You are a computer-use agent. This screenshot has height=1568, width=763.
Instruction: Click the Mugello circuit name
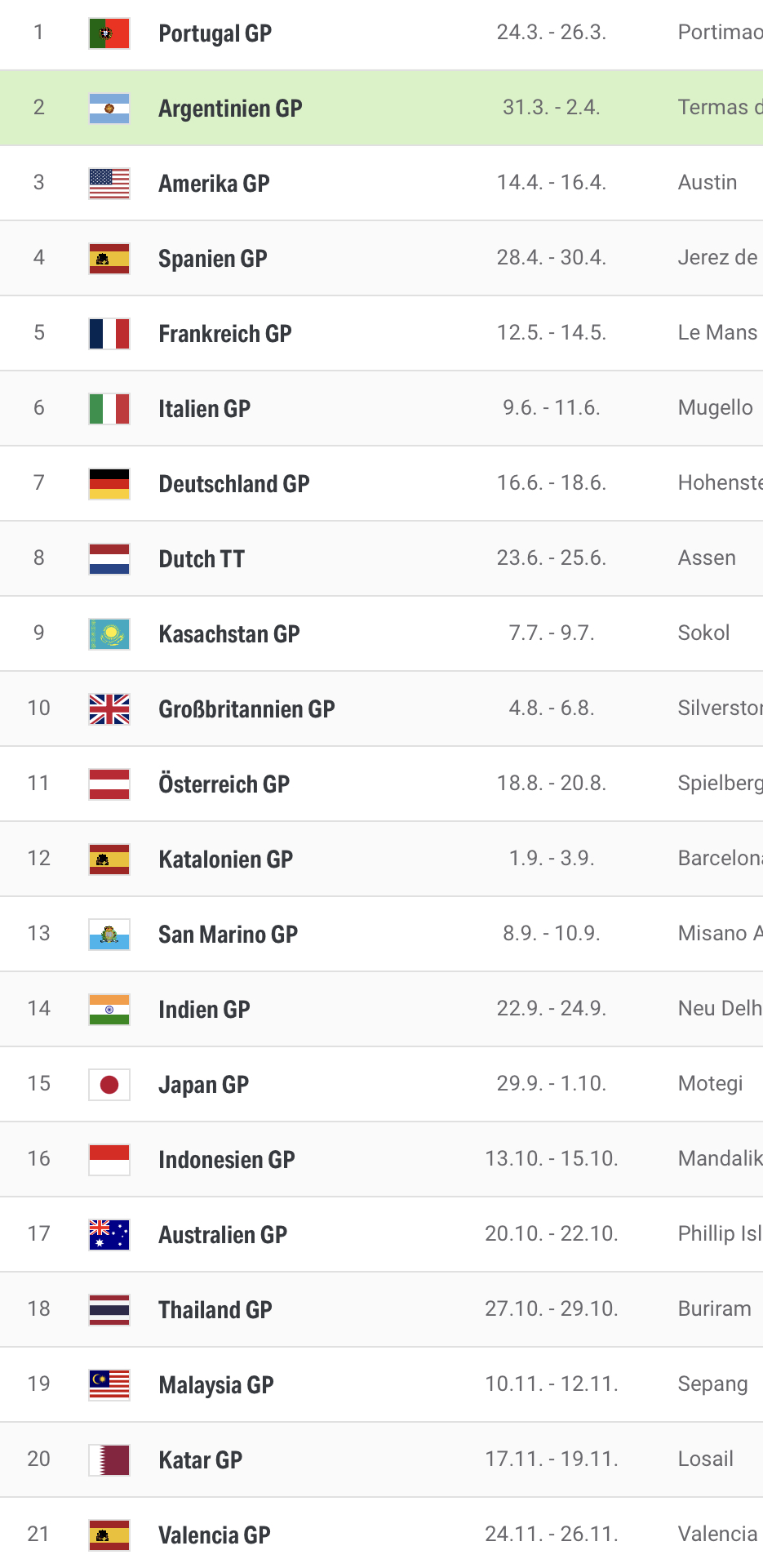(x=716, y=407)
